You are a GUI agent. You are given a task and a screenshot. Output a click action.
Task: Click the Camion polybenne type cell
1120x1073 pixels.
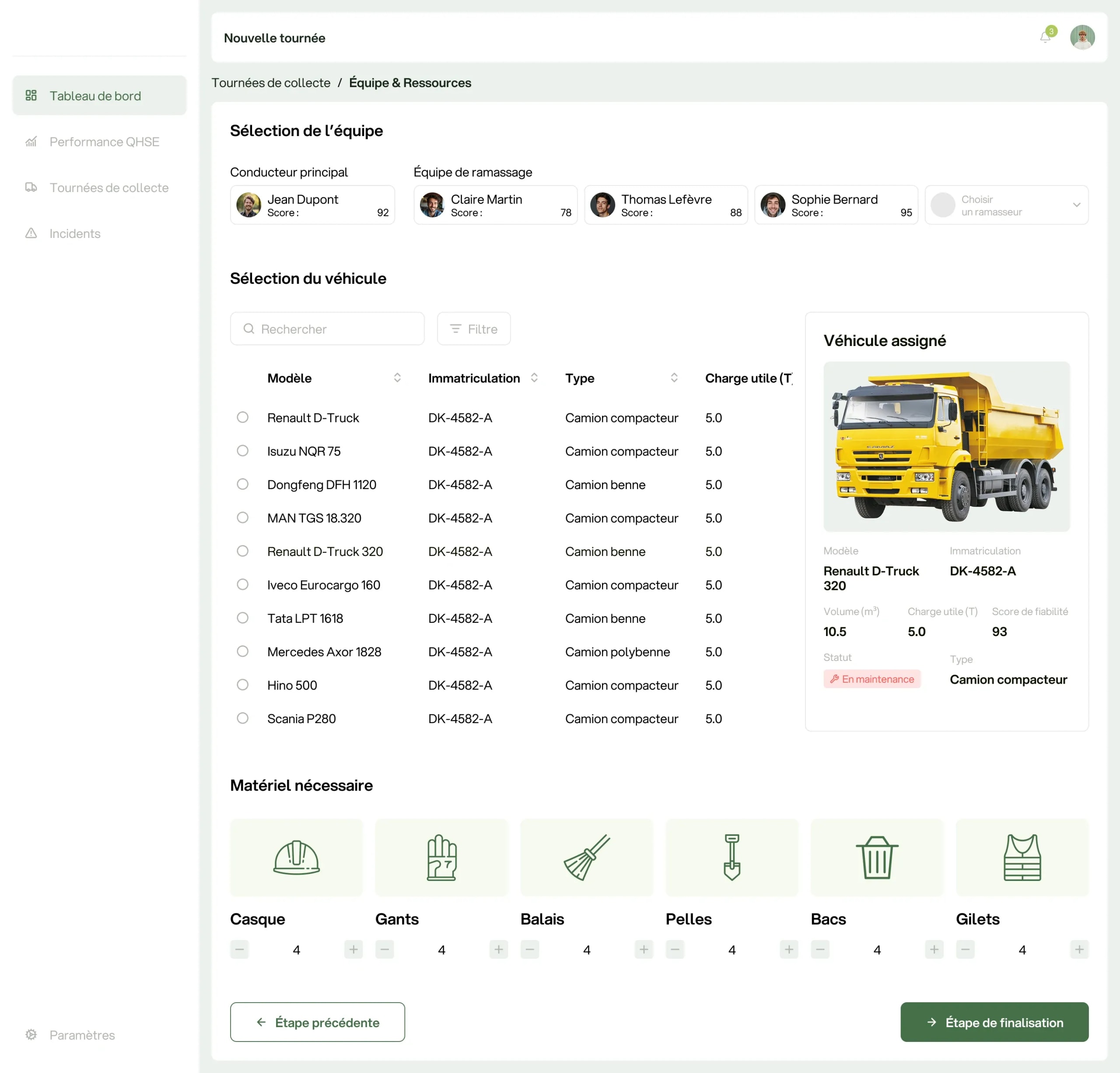click(617, 651)
